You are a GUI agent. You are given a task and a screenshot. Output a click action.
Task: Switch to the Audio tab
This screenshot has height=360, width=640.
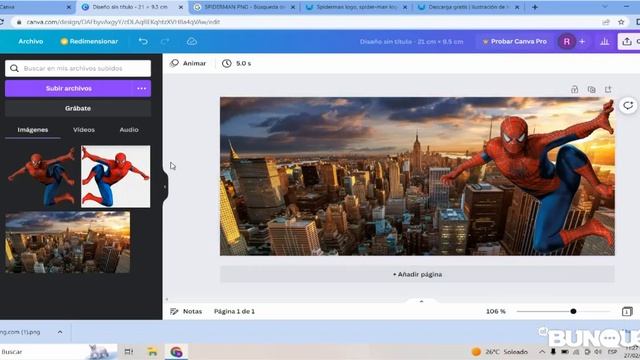click(x=129, y=129)
